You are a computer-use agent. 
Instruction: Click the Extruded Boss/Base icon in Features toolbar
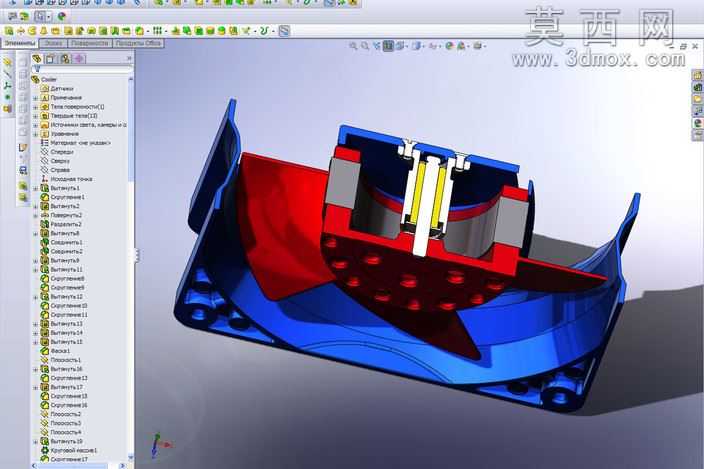coord(9,31)
